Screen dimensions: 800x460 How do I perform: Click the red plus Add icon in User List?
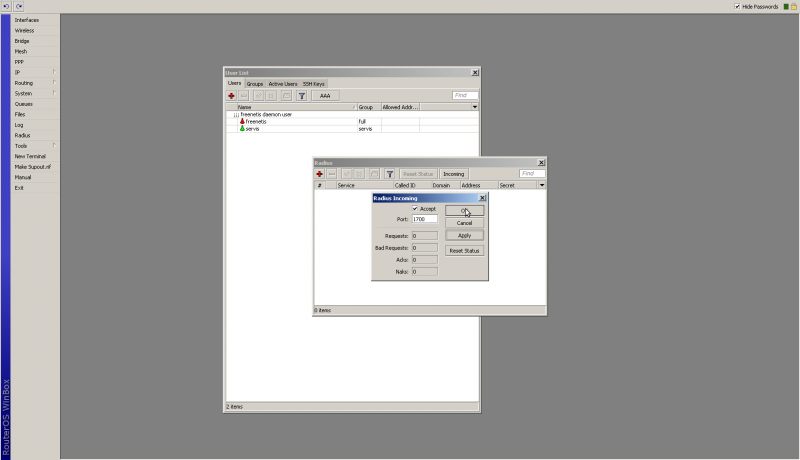[231, 95]
